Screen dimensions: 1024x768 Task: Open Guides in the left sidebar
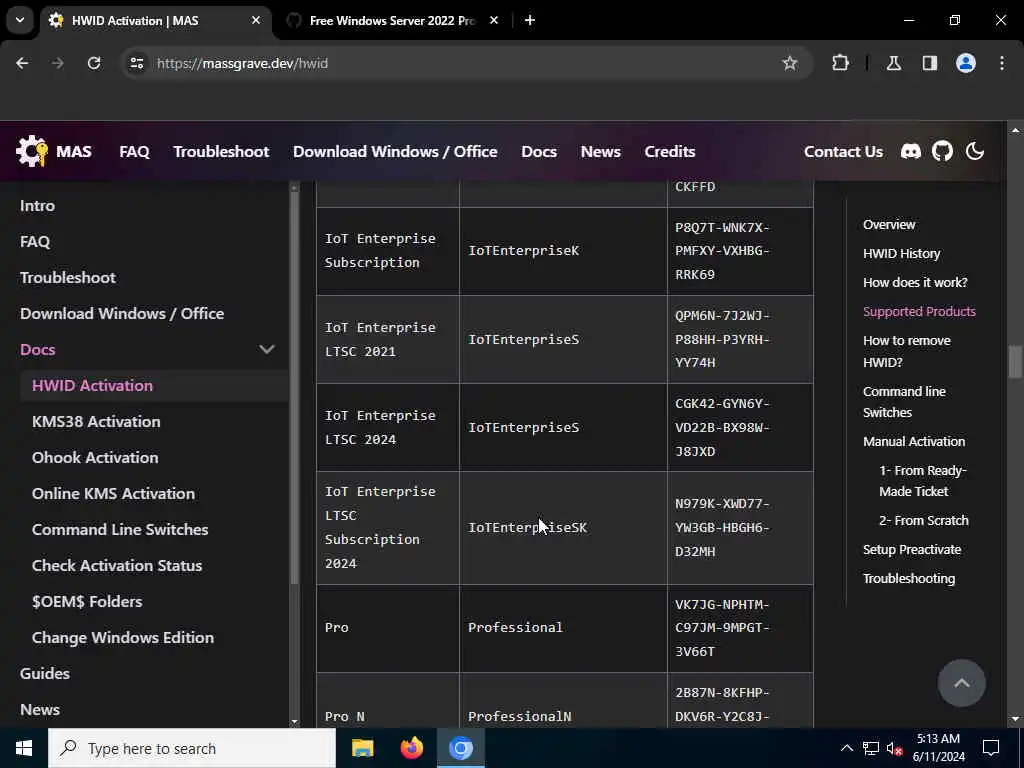coord(44,673)
